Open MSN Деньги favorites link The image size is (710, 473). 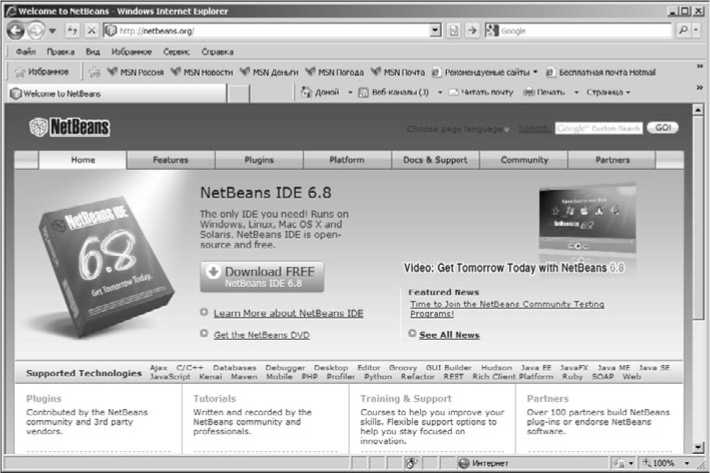(269, 72)
